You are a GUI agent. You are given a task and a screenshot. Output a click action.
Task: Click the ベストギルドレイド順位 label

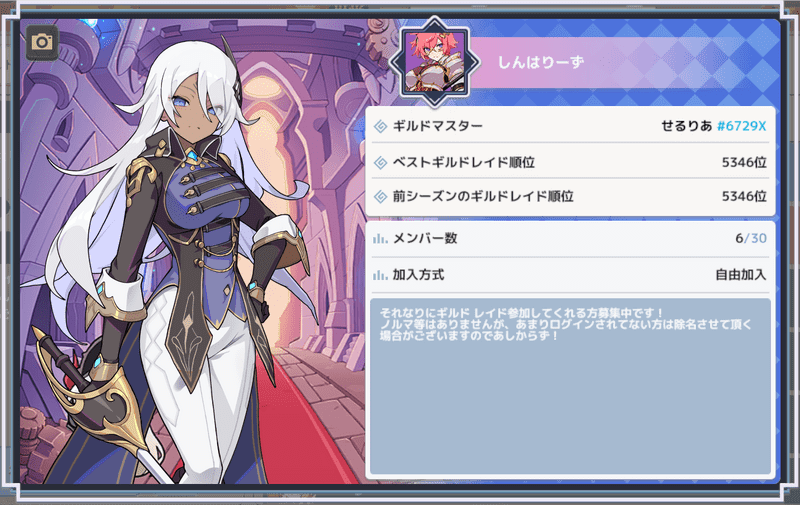point(463,163)
